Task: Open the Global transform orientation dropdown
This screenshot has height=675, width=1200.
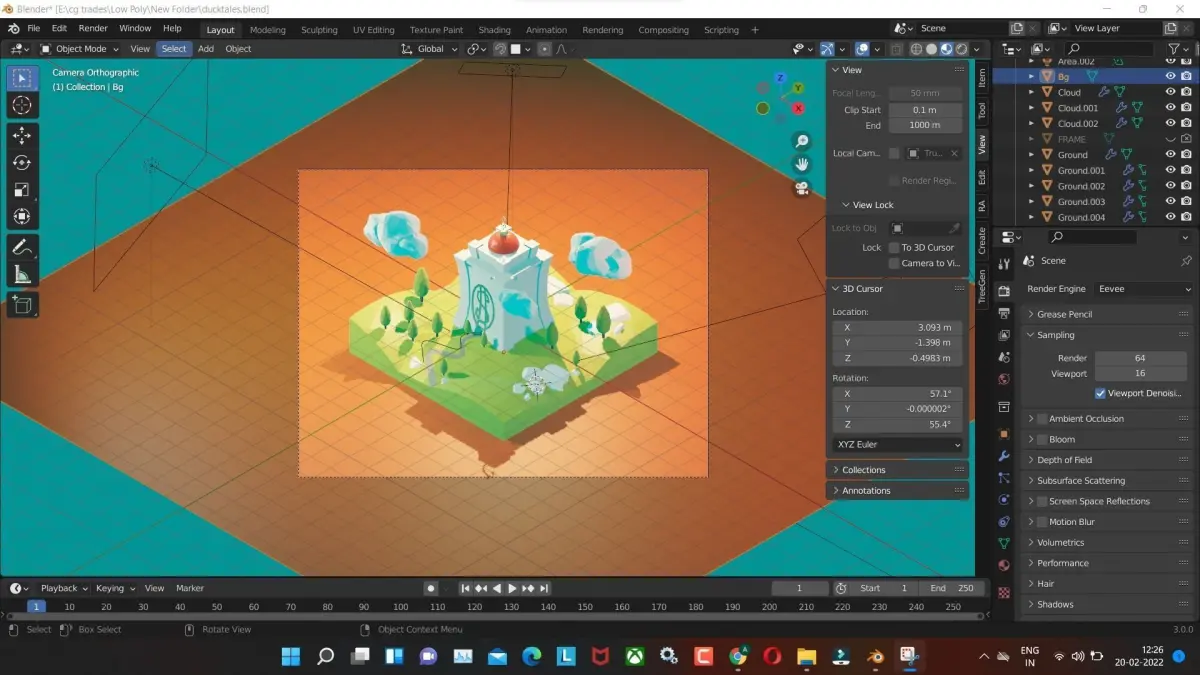Action: coord(430,49)
